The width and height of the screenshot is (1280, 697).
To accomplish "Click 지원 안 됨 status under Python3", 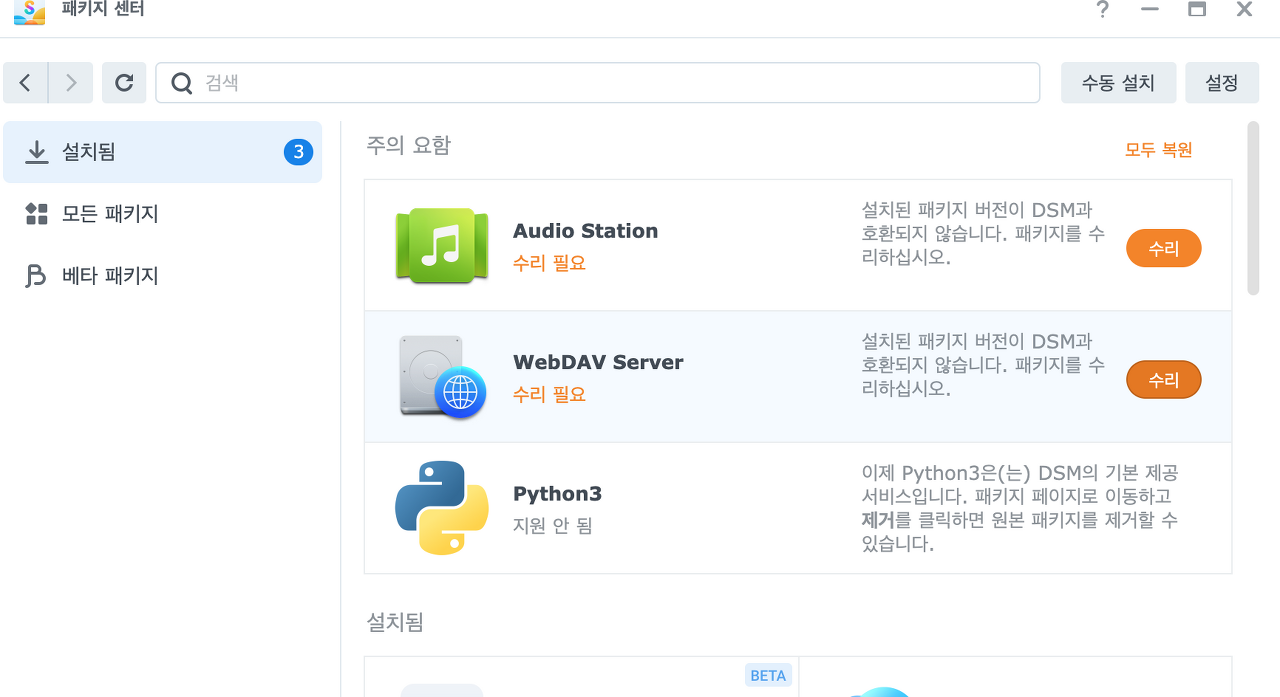I will pos(552,526).
